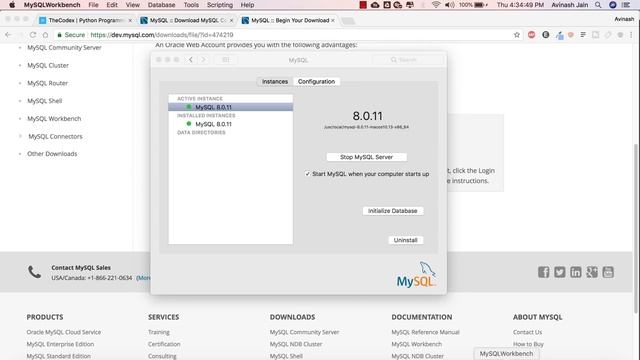Viewport: 640px width, 360px height.
Task: Open the File menu
Action: point(93,5)
